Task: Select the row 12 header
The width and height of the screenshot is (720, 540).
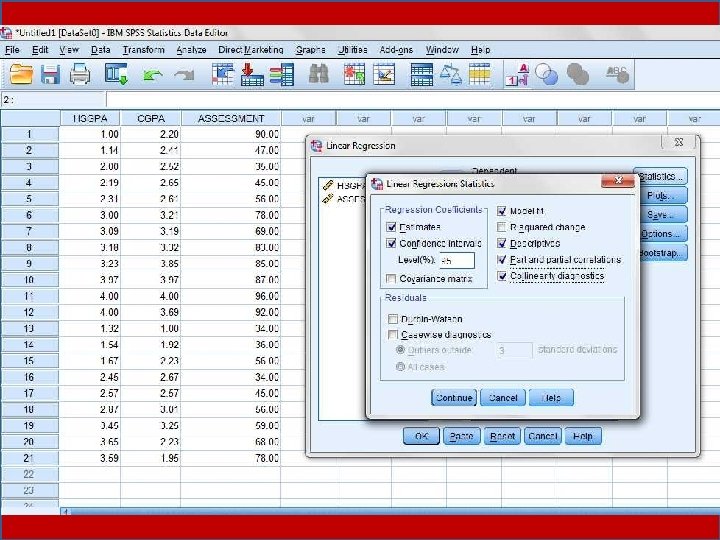Action: click(x=29, y=312)
